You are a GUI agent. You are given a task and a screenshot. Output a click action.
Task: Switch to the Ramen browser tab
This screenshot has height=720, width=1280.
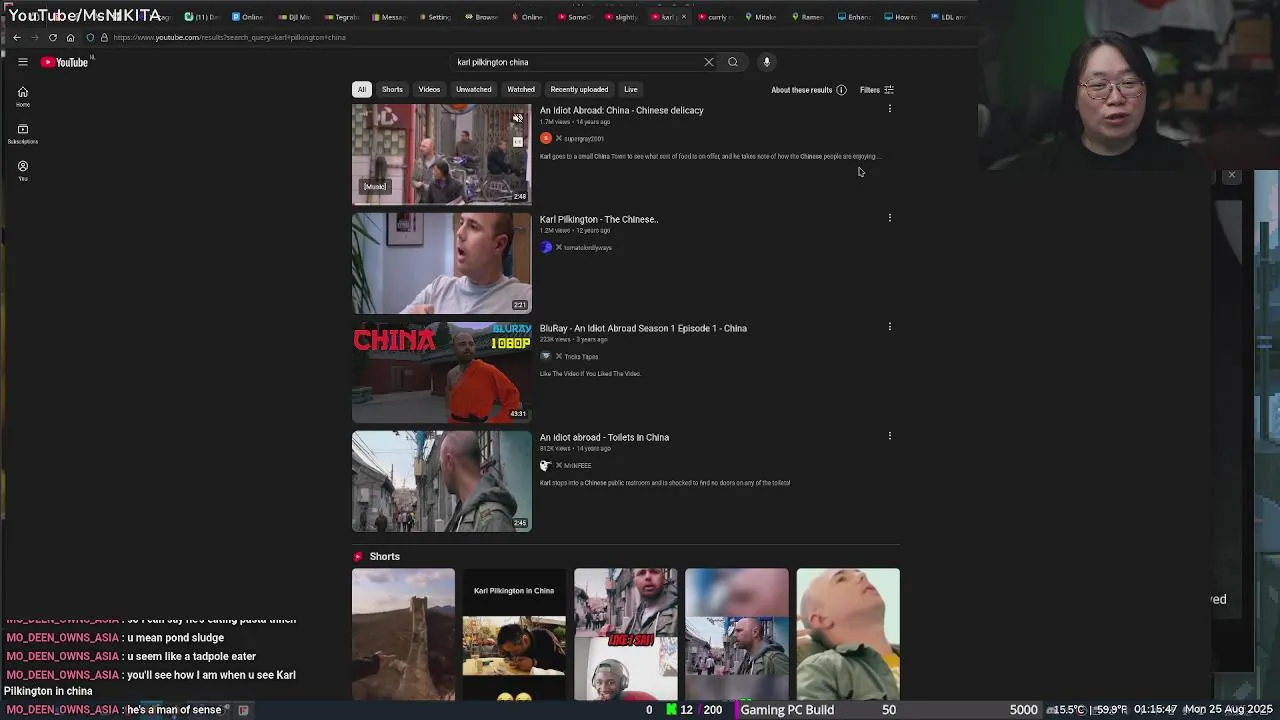pos(807,17)
